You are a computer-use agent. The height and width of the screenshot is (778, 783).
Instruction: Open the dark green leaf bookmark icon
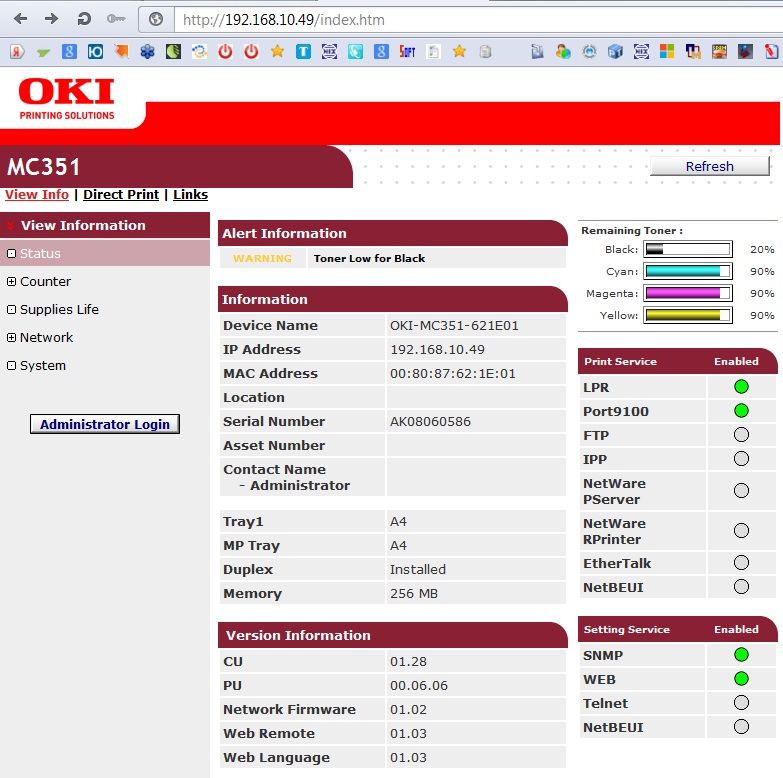click(173, 51)
